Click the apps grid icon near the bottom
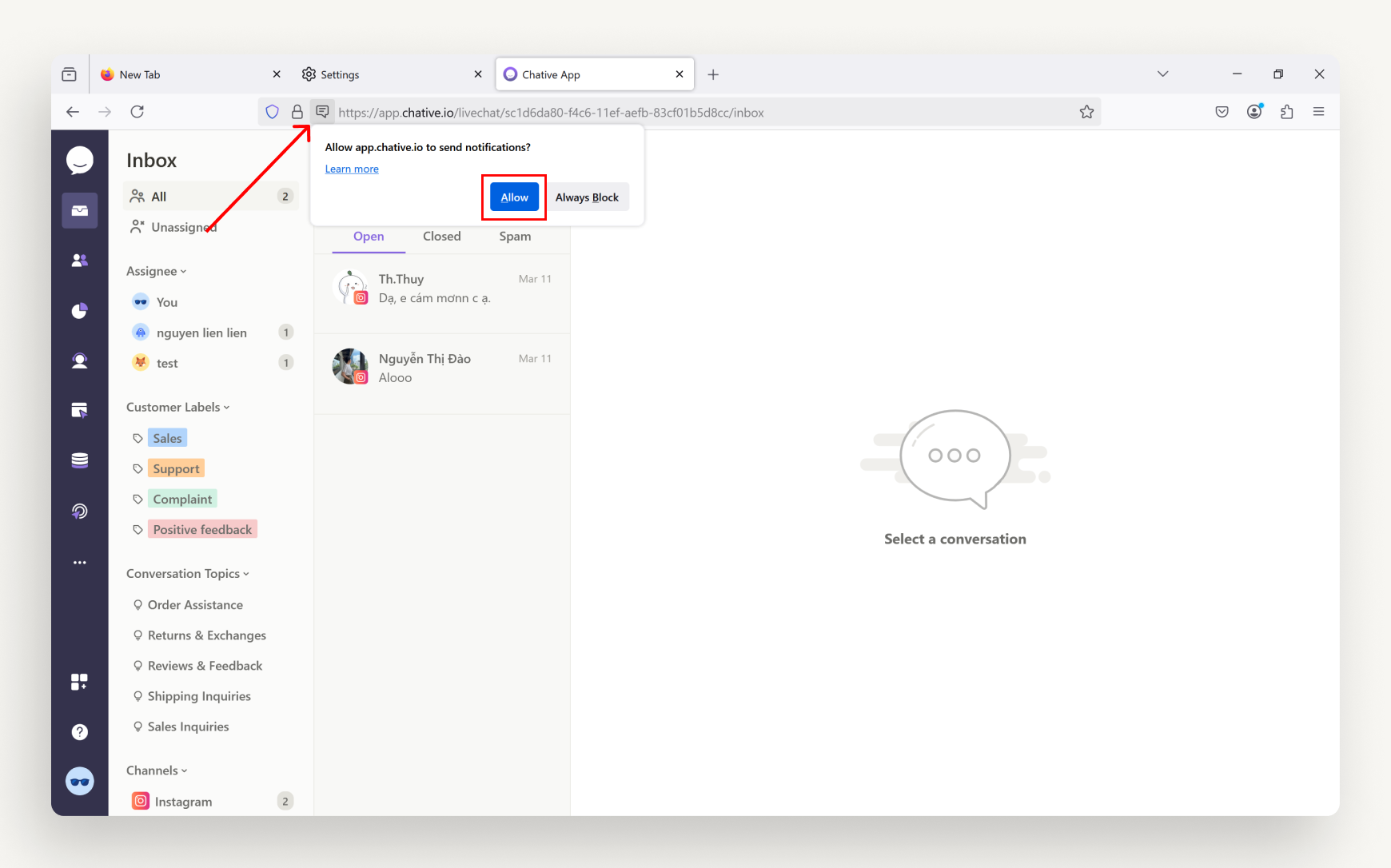Image resolution: width=1391 pixels, height=868 pixels. 80,681
